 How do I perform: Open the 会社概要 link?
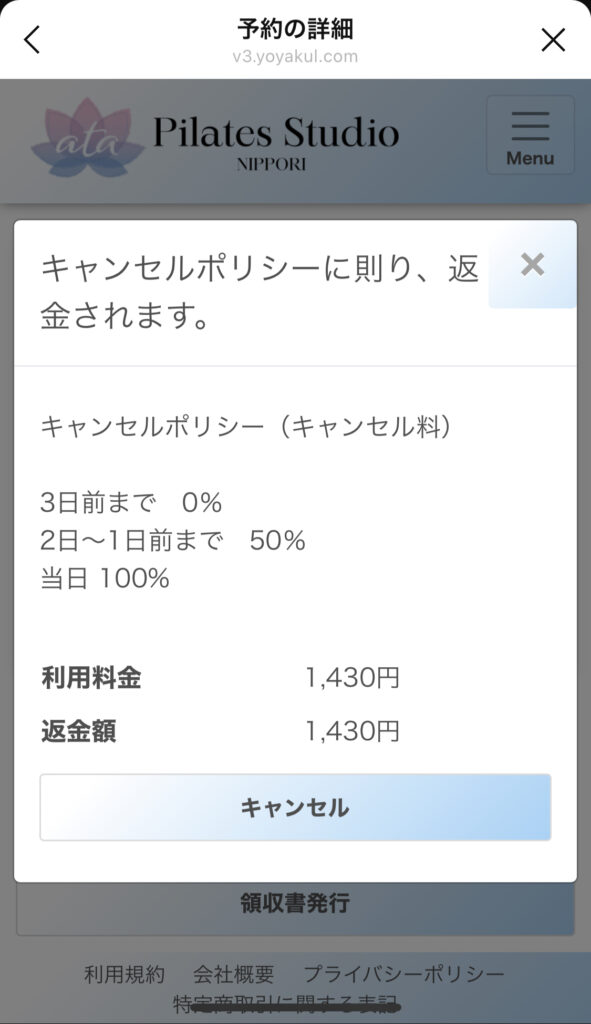click(233, 975)
